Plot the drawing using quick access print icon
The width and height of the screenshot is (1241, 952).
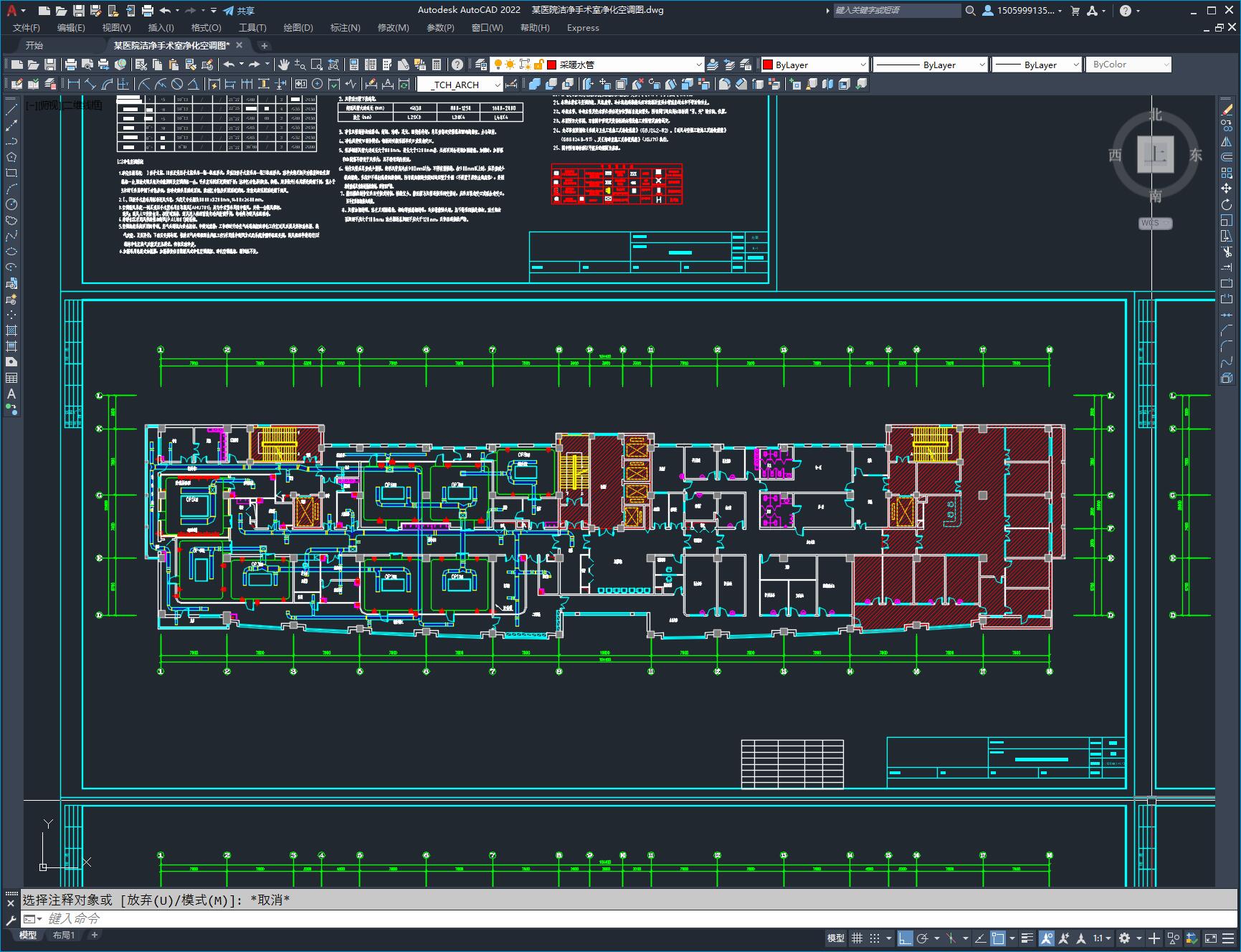(x=148, y=11)
